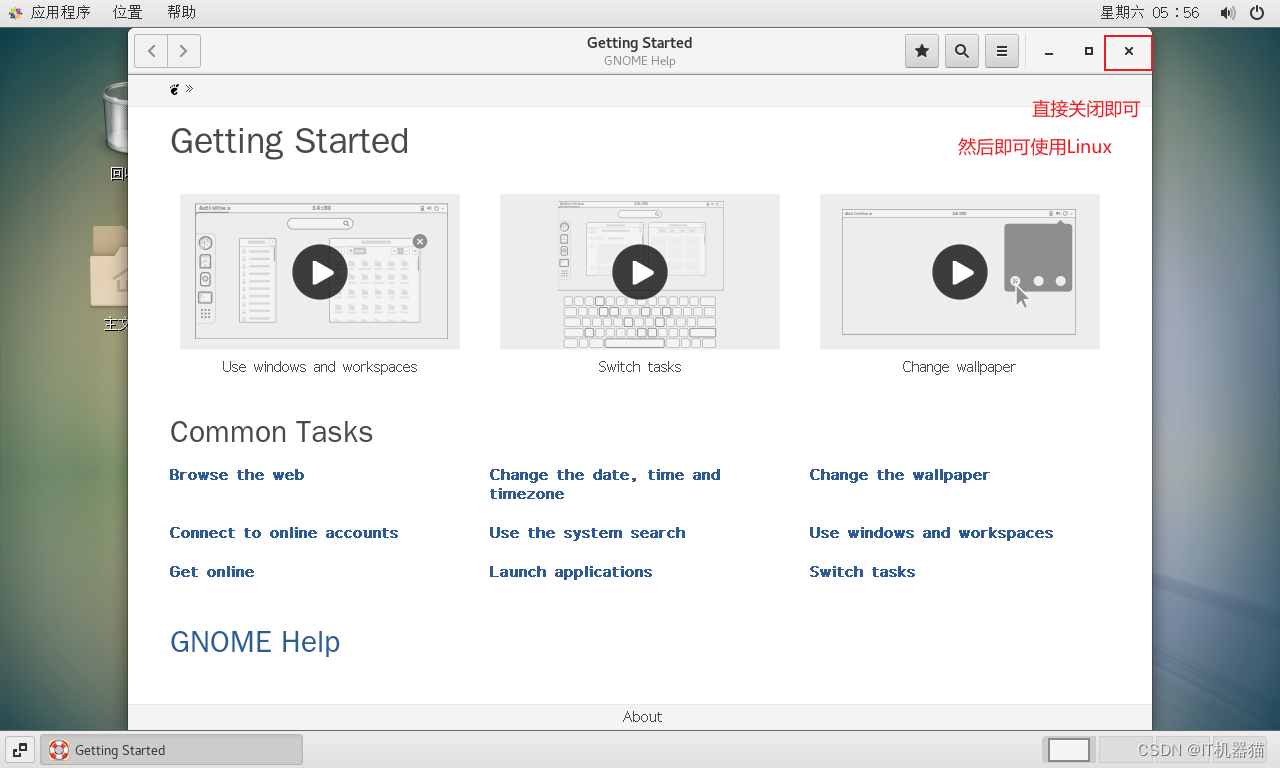Open the 应用程序 menu

(60, 12)
